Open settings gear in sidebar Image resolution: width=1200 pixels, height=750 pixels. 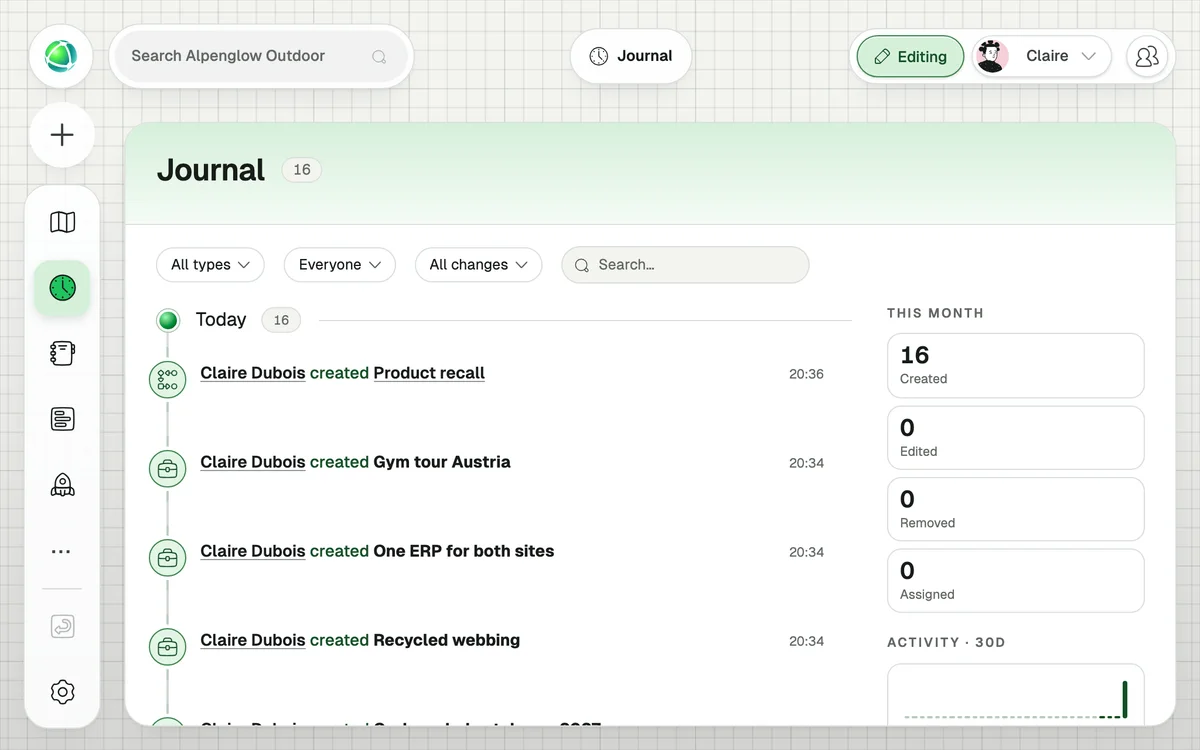(x=62, y=692)
